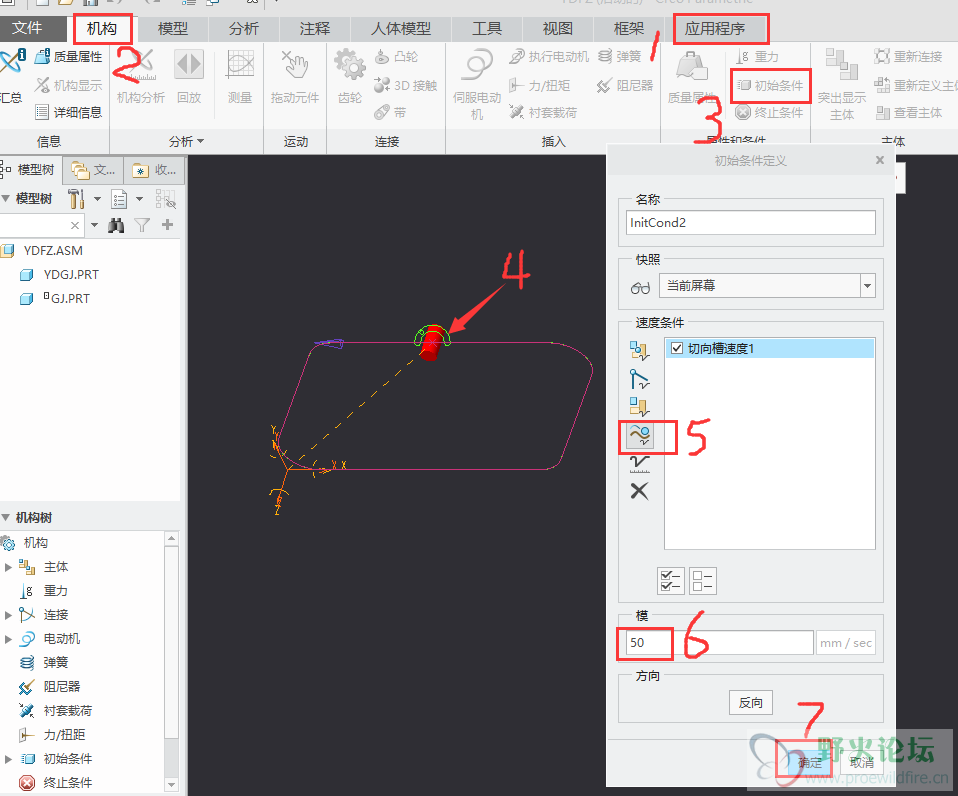Screen dimensions: 958x796
Task: Click the deselect-all checkboxes button
Action: point(703,581)
